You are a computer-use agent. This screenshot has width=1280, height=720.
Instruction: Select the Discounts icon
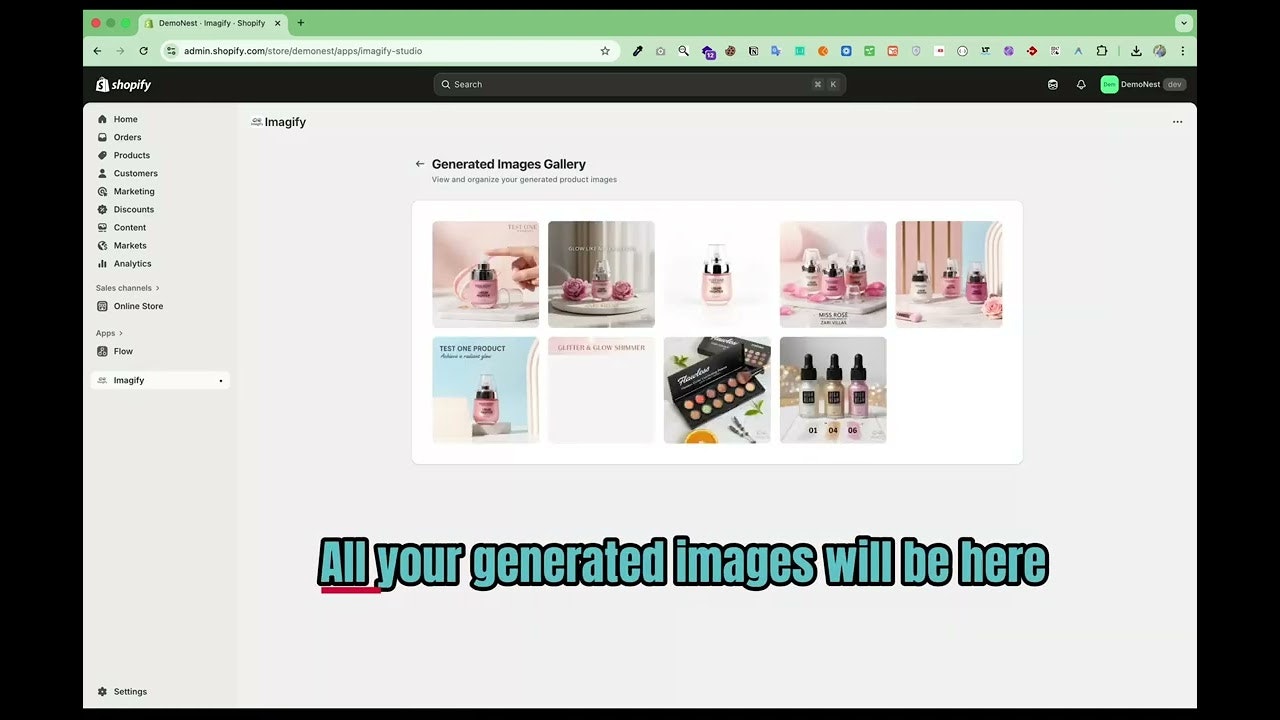click(x=102, y=209)
